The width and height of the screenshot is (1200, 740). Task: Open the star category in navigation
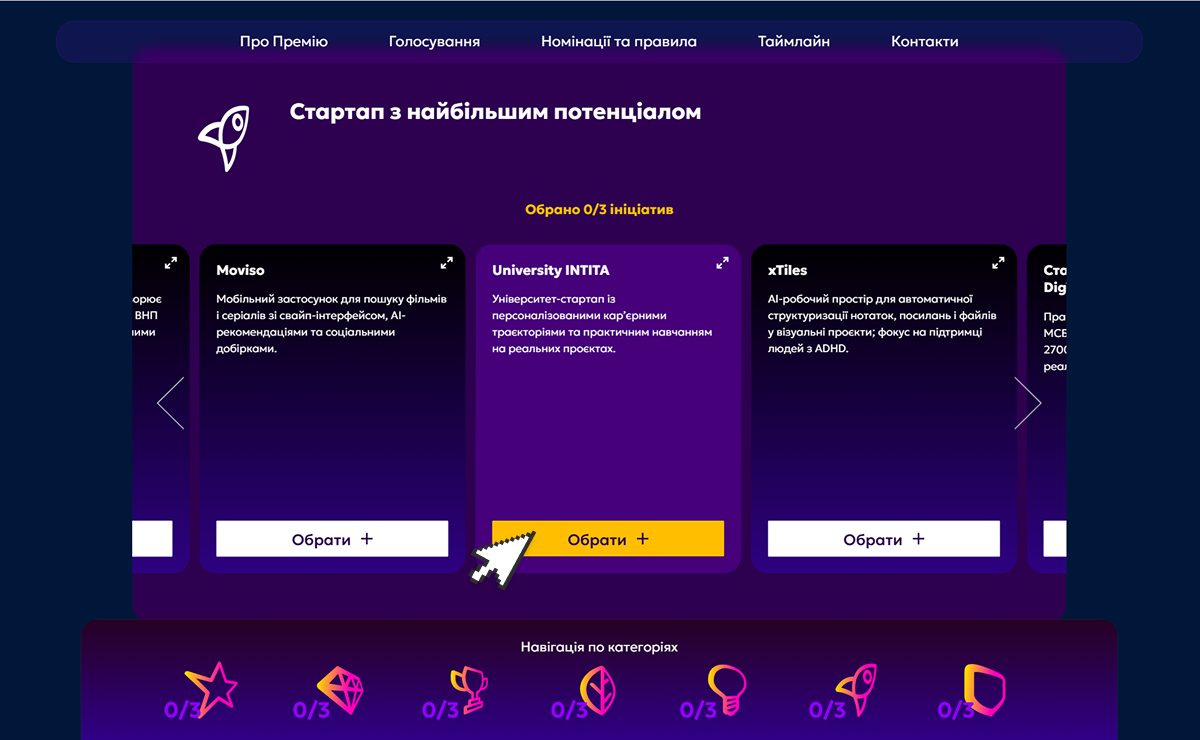tap(214, 690)
